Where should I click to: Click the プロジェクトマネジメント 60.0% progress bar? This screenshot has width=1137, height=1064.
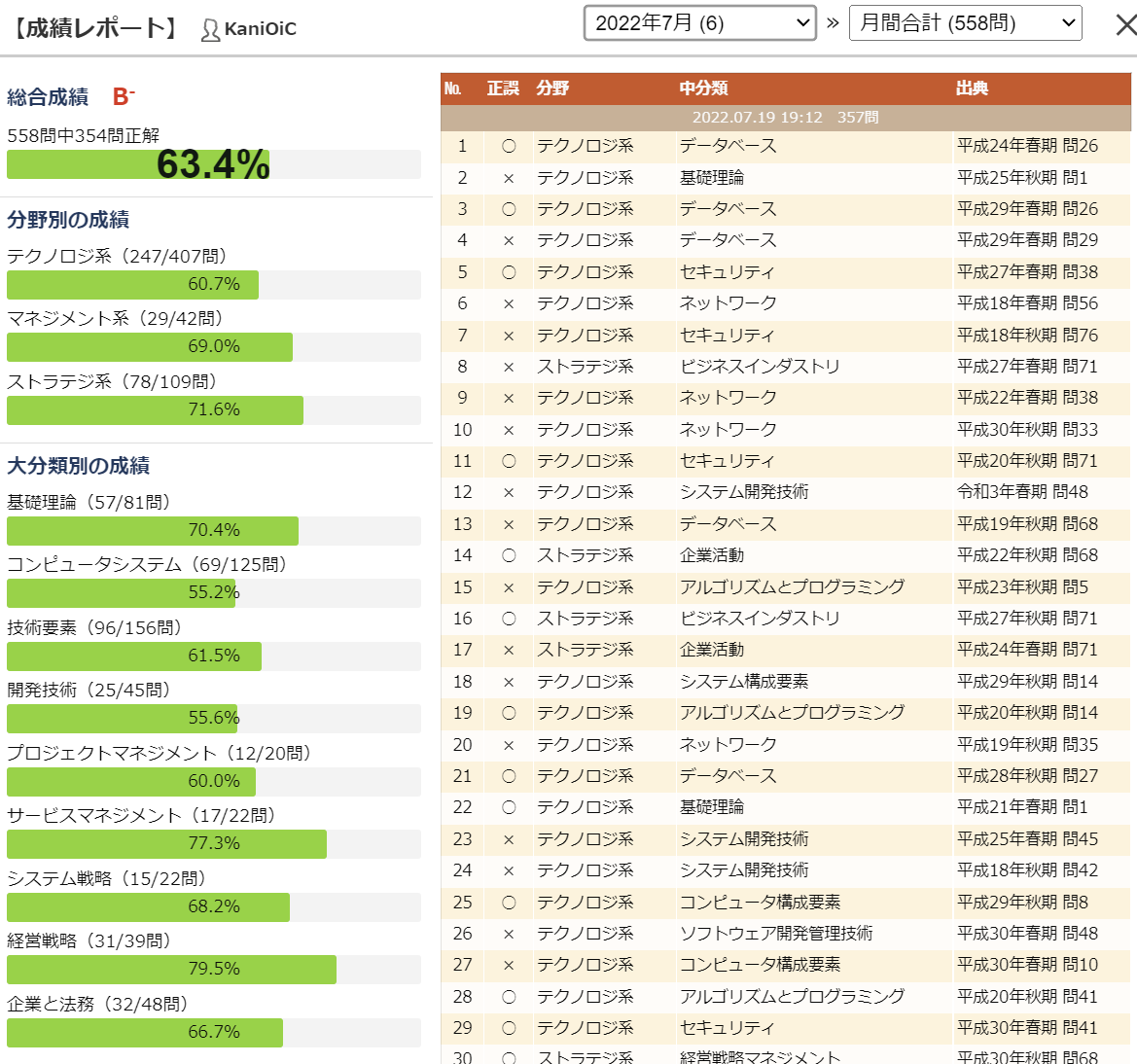point(213,781)
